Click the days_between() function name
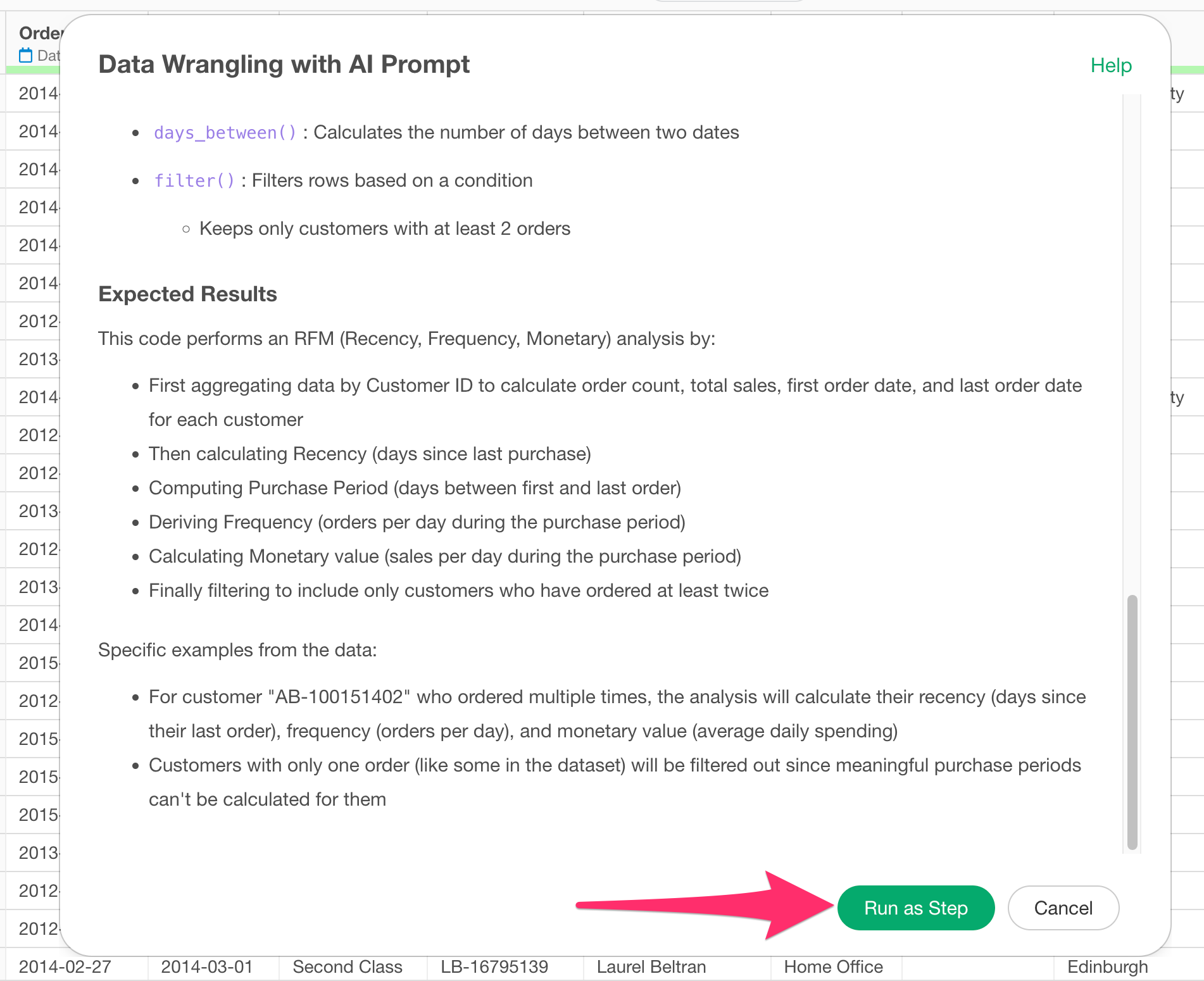Viewport: 1204px width, 981px height. coord(225,133)
